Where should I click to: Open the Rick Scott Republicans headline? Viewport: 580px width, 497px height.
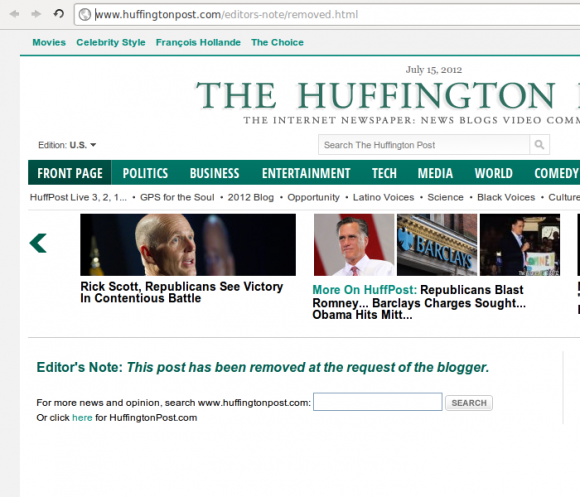pyautogui.click(x=182, y=293)
